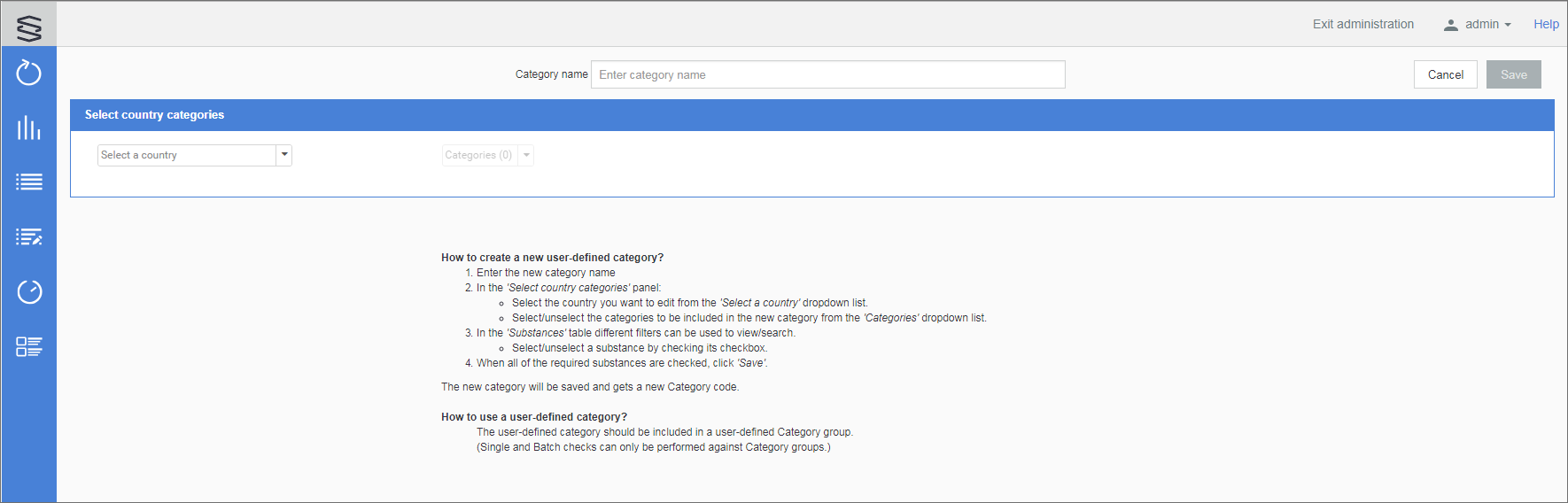Open the list with pencil sidebar icon
This screenshot has height=503, width=1568.
(x=29, y=237)
